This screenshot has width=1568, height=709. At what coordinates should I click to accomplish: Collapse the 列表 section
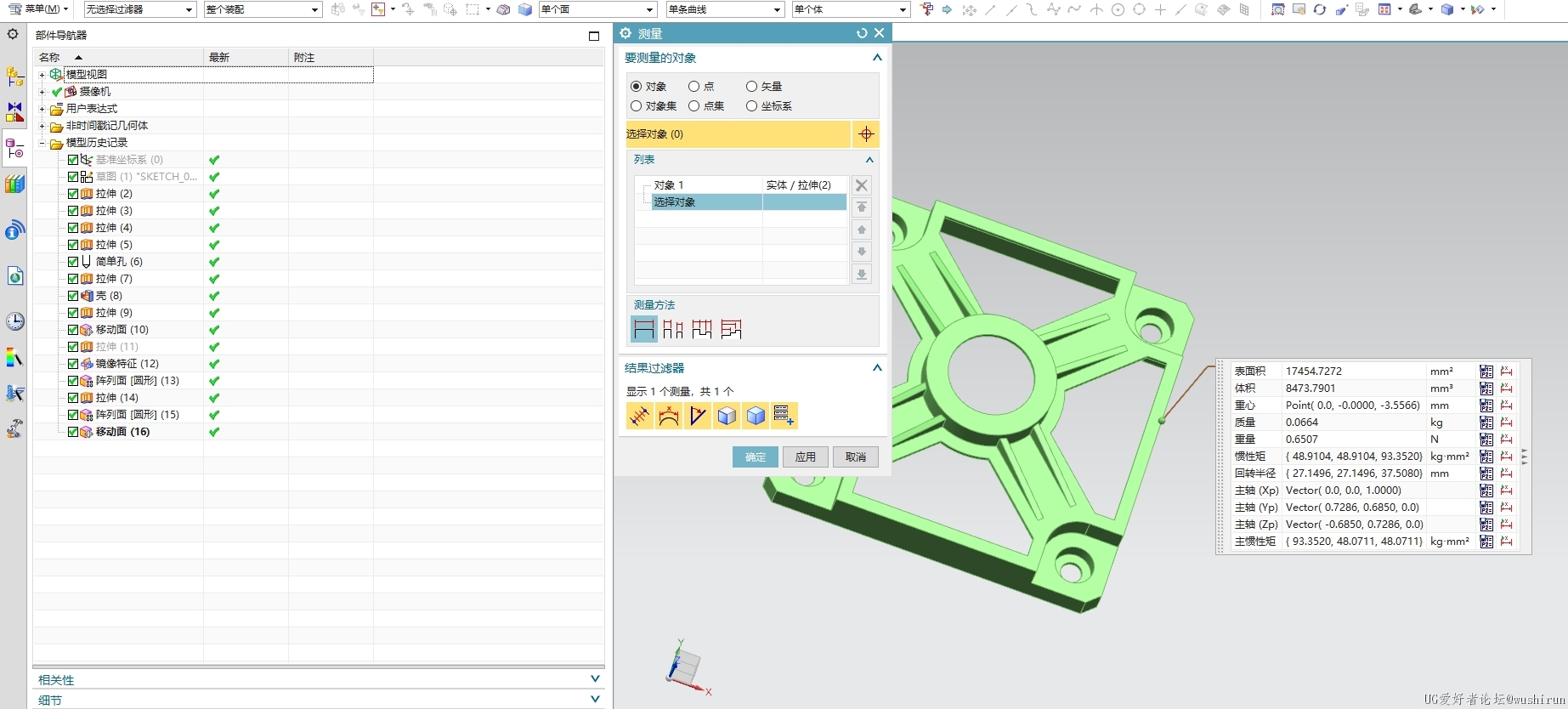869,160
